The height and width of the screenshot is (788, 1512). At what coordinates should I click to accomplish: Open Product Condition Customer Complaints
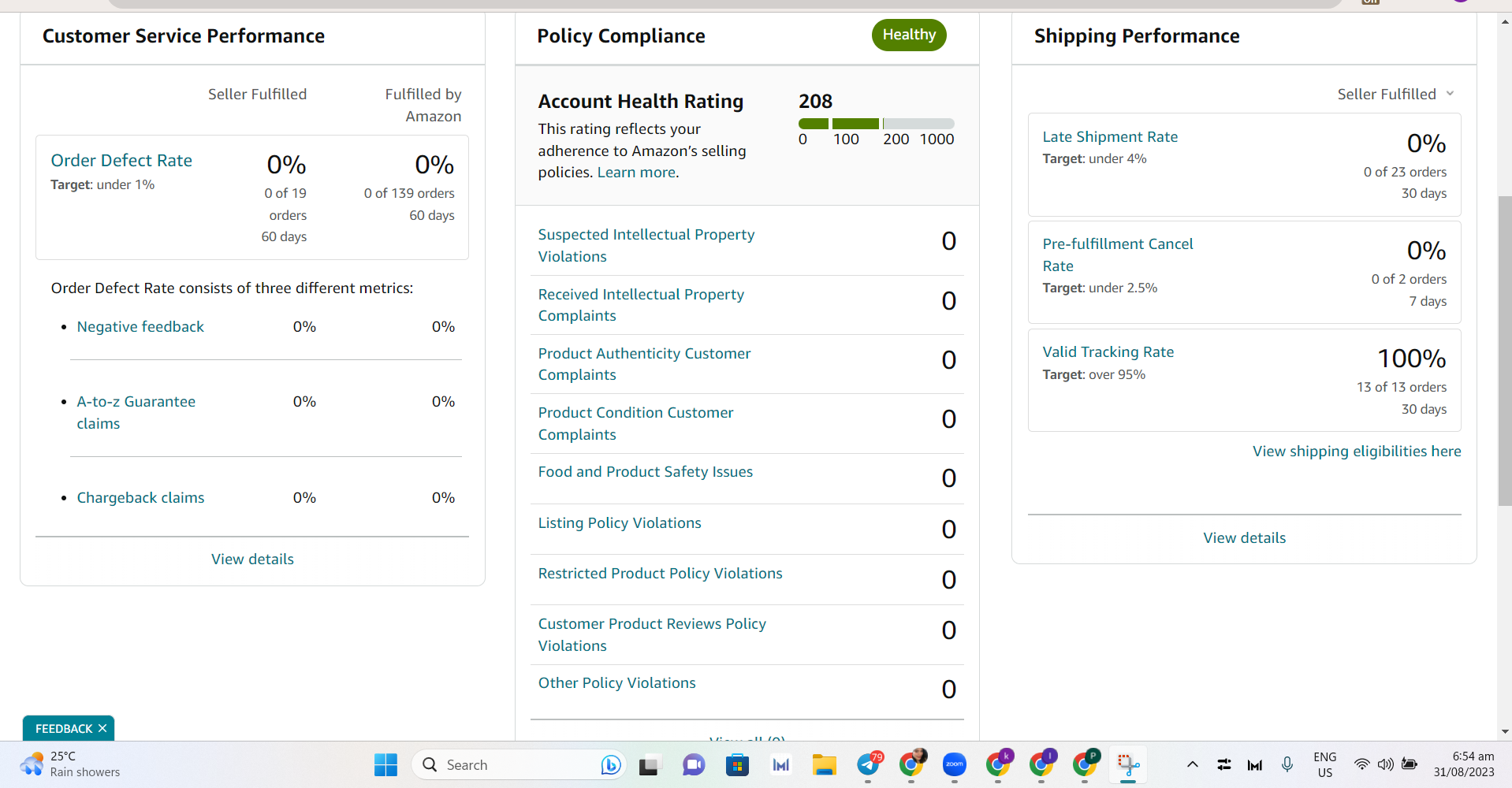click(x=635, y=423)
